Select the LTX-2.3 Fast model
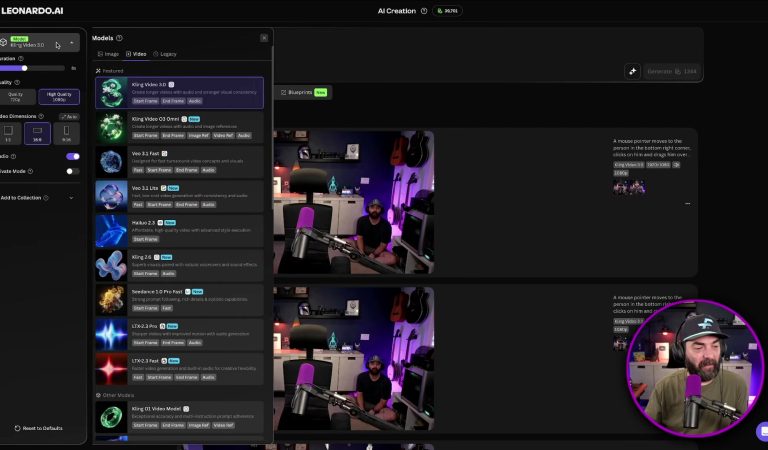This screenshot has width=768, height=450. [x=179, y=369]
